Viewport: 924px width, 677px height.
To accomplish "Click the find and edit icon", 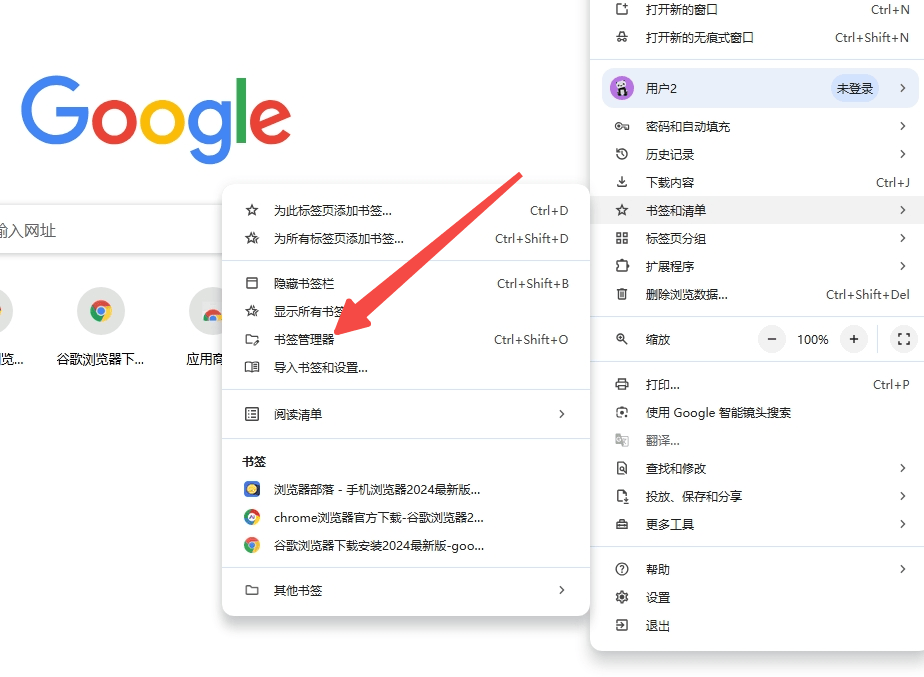I will (x=622, y=468).
